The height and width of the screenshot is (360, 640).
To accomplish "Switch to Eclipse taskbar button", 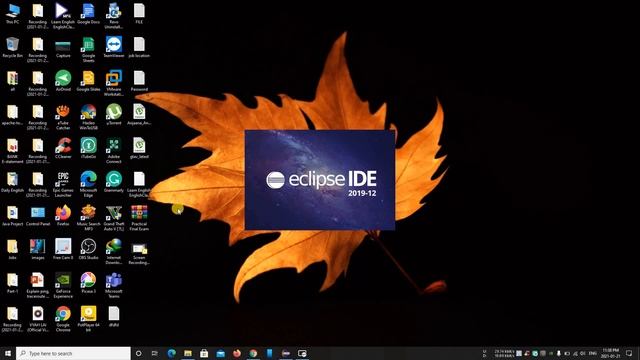I will coord(286,353).
